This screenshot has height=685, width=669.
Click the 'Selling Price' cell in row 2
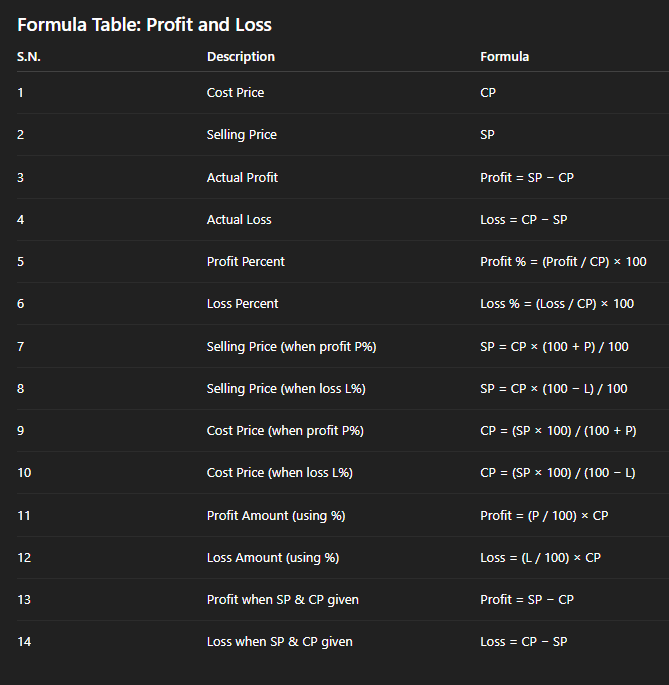pyautogui.click(x=241, y=135)
